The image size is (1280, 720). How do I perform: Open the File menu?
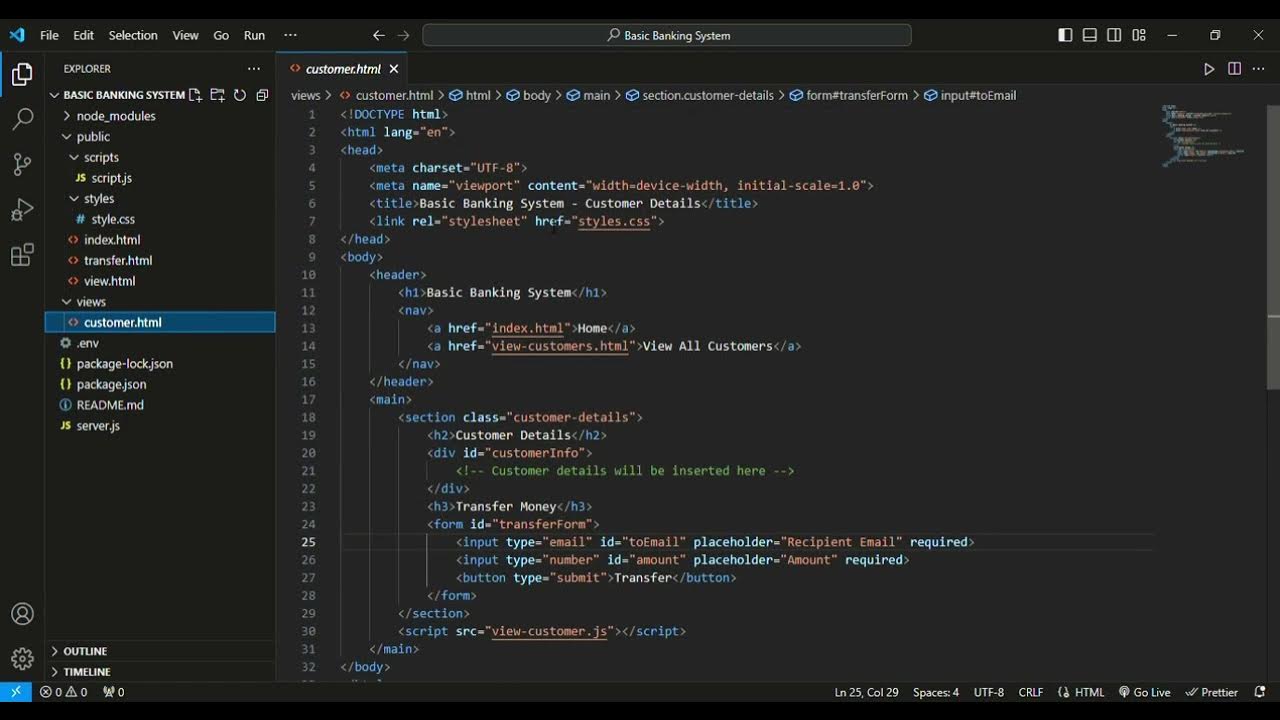pos(49,35)
